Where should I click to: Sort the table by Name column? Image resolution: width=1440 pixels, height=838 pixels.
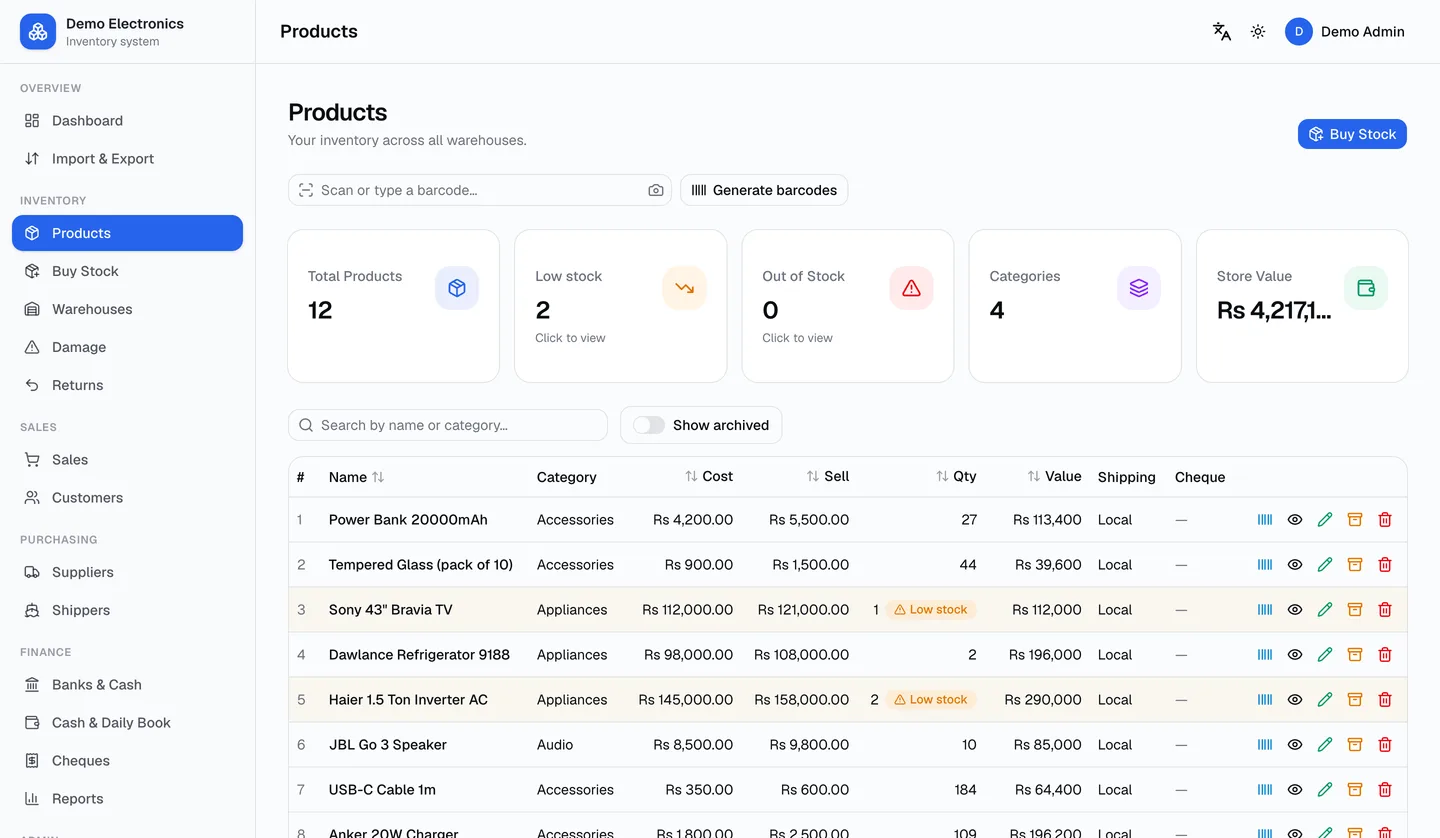pyautogui.click(x=356, y=477)
